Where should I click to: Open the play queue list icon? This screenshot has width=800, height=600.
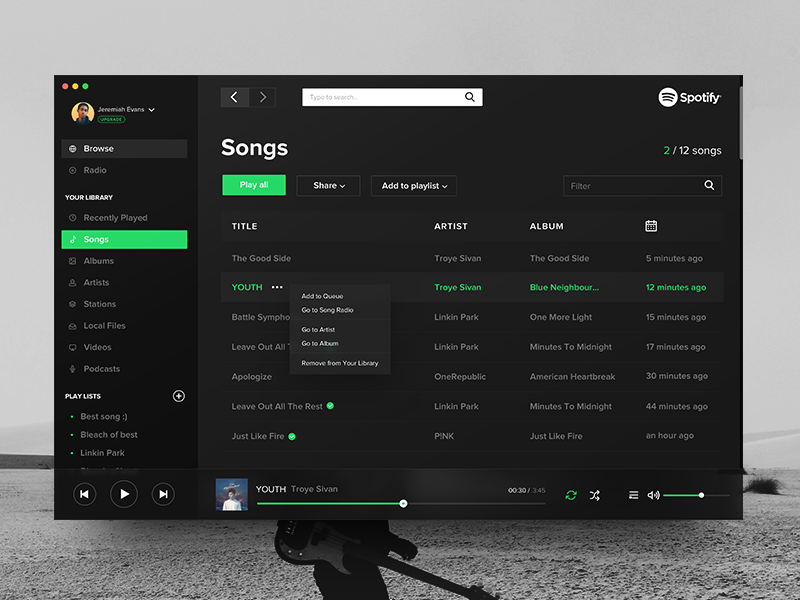[633, 495]
